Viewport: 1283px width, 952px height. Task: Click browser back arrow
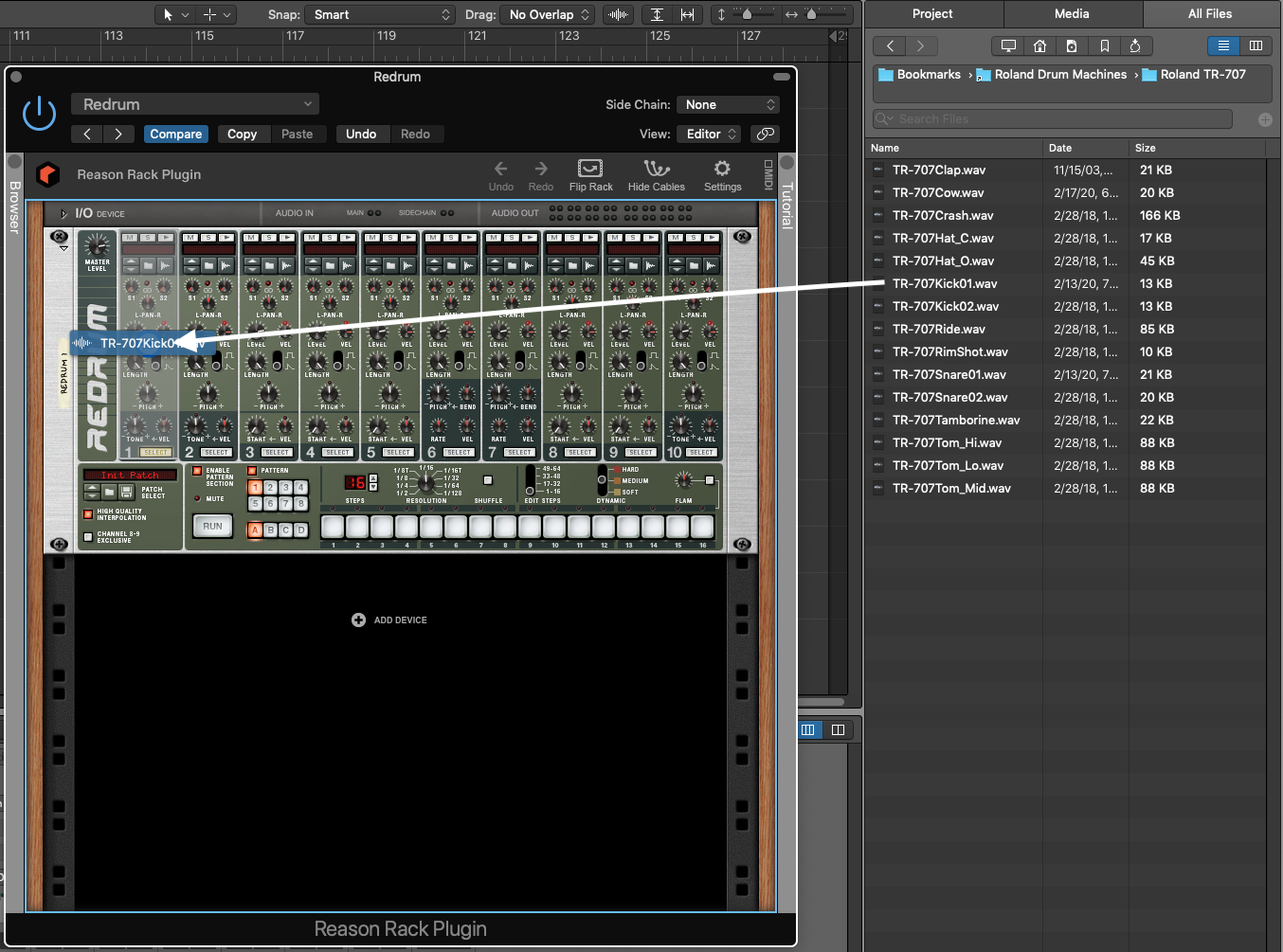889,45
